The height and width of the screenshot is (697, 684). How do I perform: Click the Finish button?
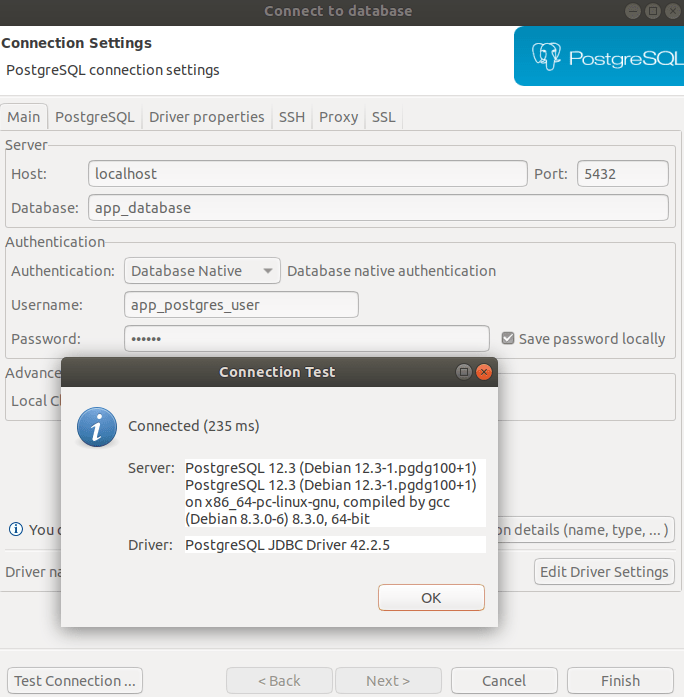coord(620,681)
